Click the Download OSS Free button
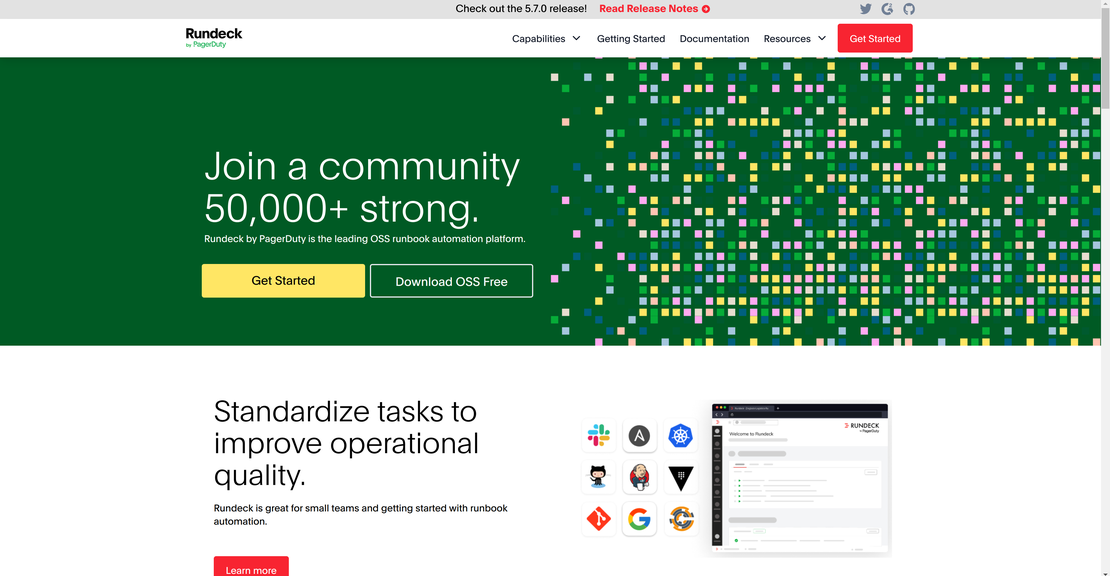Viewport: 1110px width, 576px height. pos(451,281)
